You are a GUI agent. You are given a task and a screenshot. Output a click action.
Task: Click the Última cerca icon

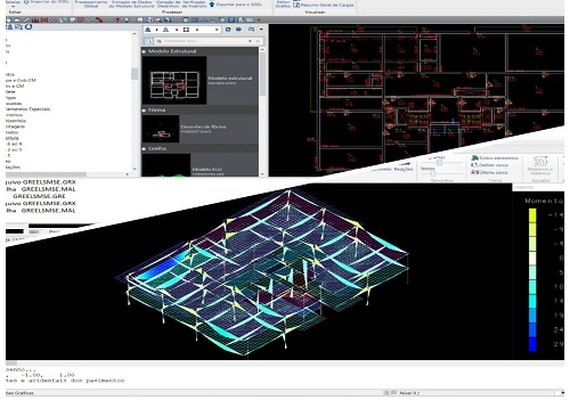(x=474, y=172)
